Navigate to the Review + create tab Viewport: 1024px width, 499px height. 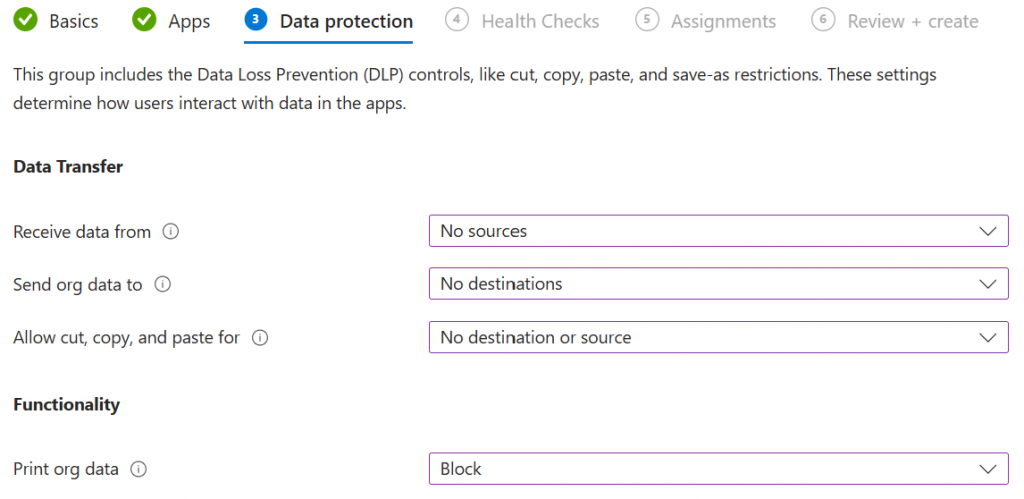pos(913,21)
